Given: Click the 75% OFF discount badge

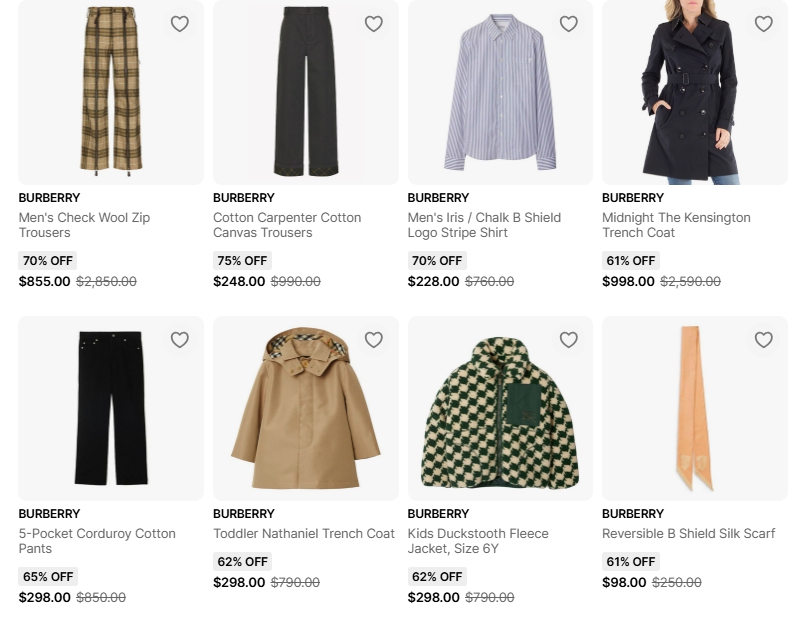Looking at the screenshot, I should tap(242, 261).
